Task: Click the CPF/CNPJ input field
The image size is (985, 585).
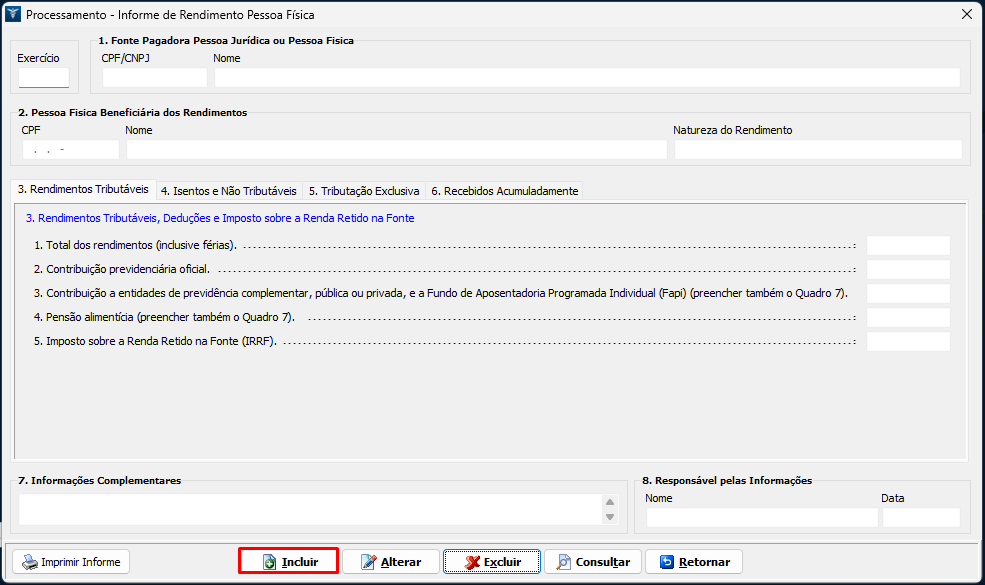Action: click(x=154, y=78)
